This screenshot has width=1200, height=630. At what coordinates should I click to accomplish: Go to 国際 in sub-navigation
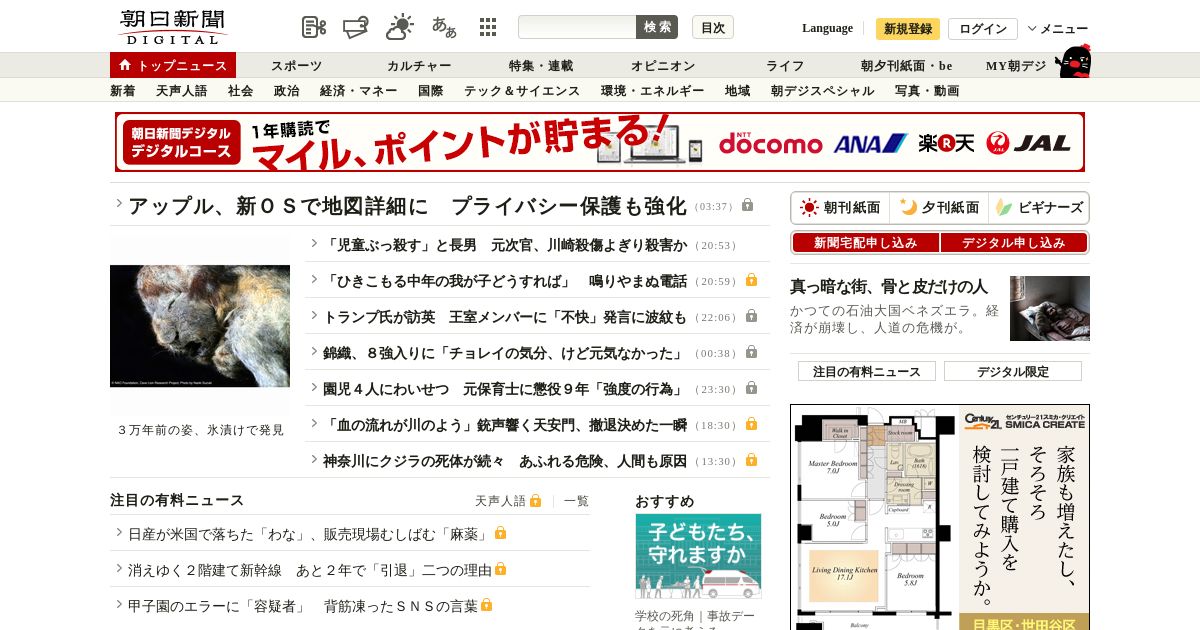[x=431, y=91]
